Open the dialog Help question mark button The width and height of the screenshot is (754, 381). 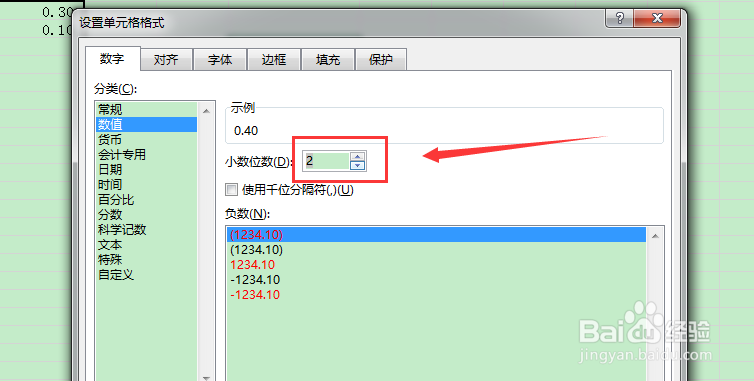click(619, 19)
